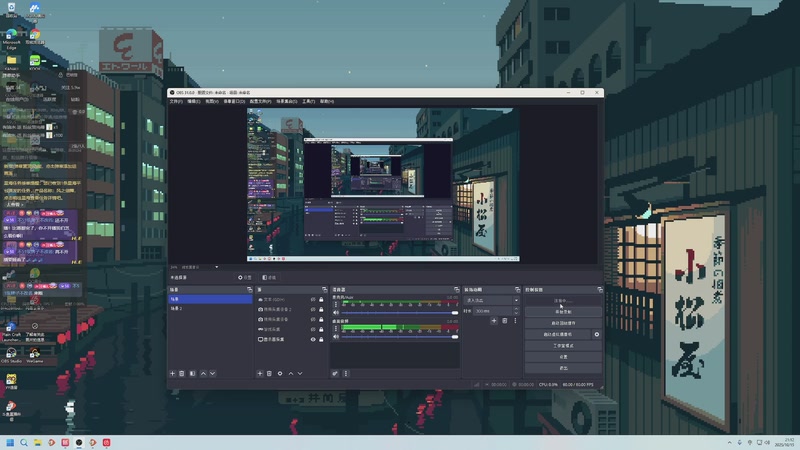The image size is (800, 450).
Task: Move scene up with the arrow icon
Action: pos(203,373)
